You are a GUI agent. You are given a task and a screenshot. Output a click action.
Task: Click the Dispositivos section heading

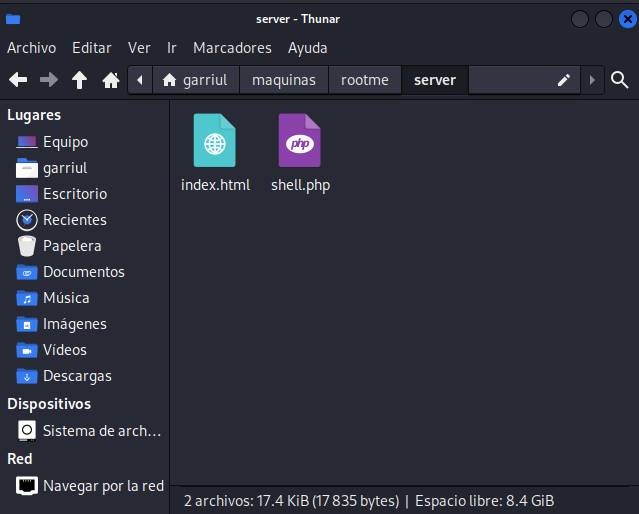49,404
